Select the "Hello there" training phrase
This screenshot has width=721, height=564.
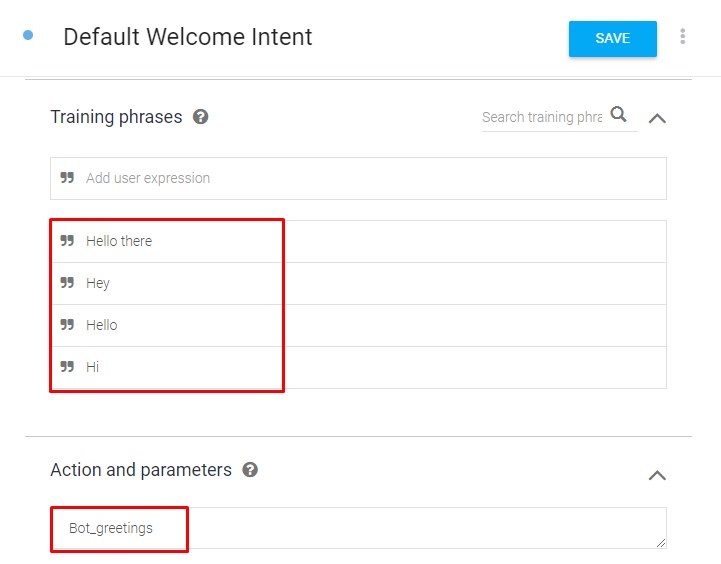point(119,241)
